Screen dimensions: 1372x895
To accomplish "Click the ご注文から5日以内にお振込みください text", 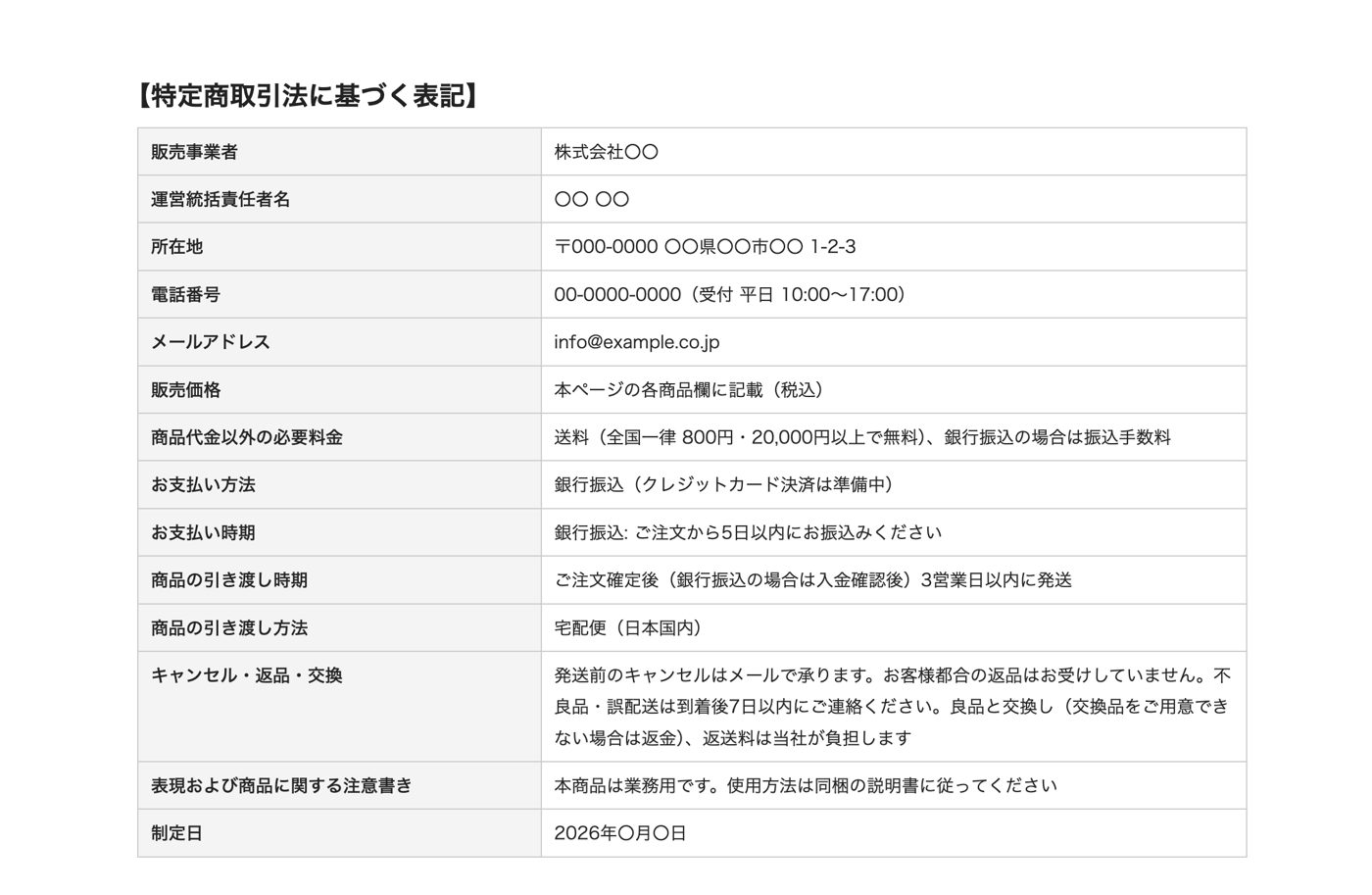I will pos(788,532).
